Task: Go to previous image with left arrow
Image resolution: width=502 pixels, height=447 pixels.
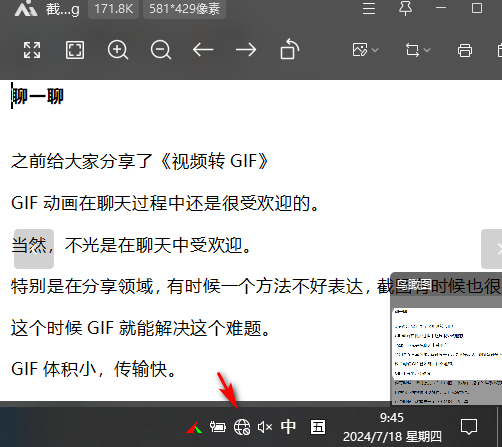Action: 203,50
